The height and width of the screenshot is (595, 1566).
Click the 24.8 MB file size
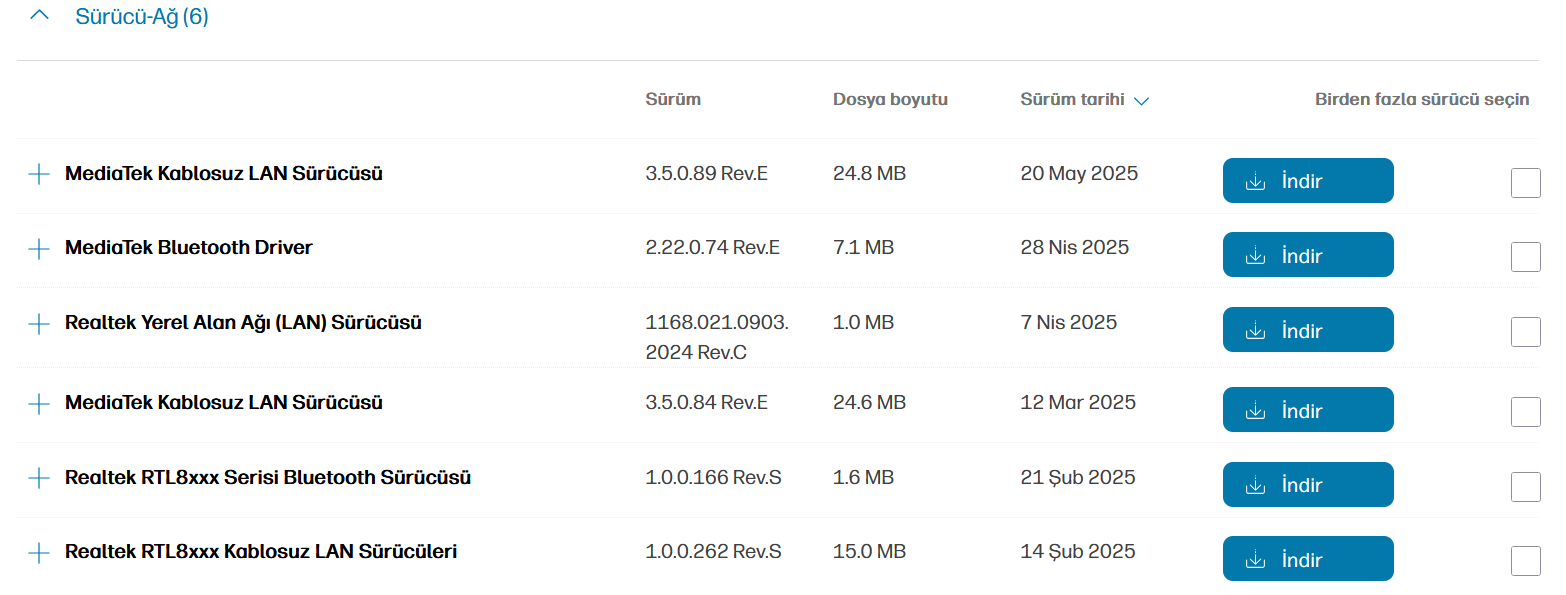click(869, 174)
